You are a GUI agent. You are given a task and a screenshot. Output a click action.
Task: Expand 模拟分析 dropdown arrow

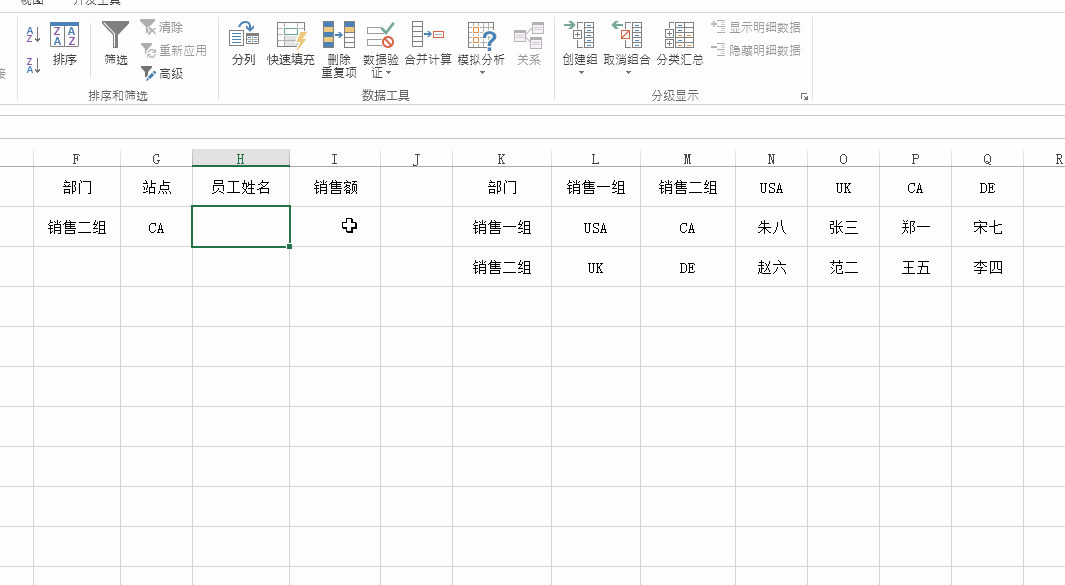[482, 73]
